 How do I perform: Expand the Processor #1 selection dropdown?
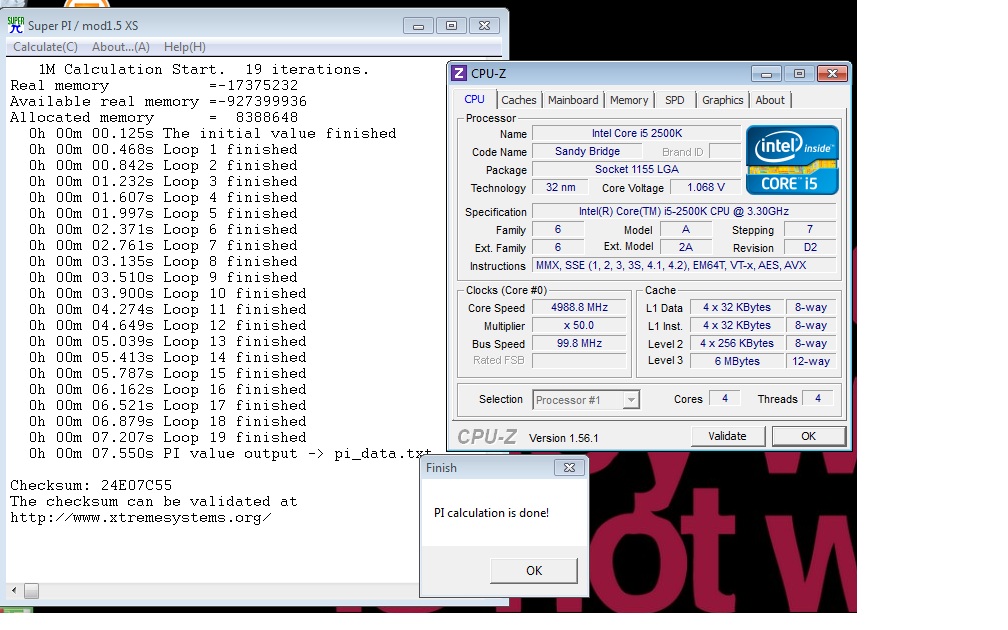(630, 400)
